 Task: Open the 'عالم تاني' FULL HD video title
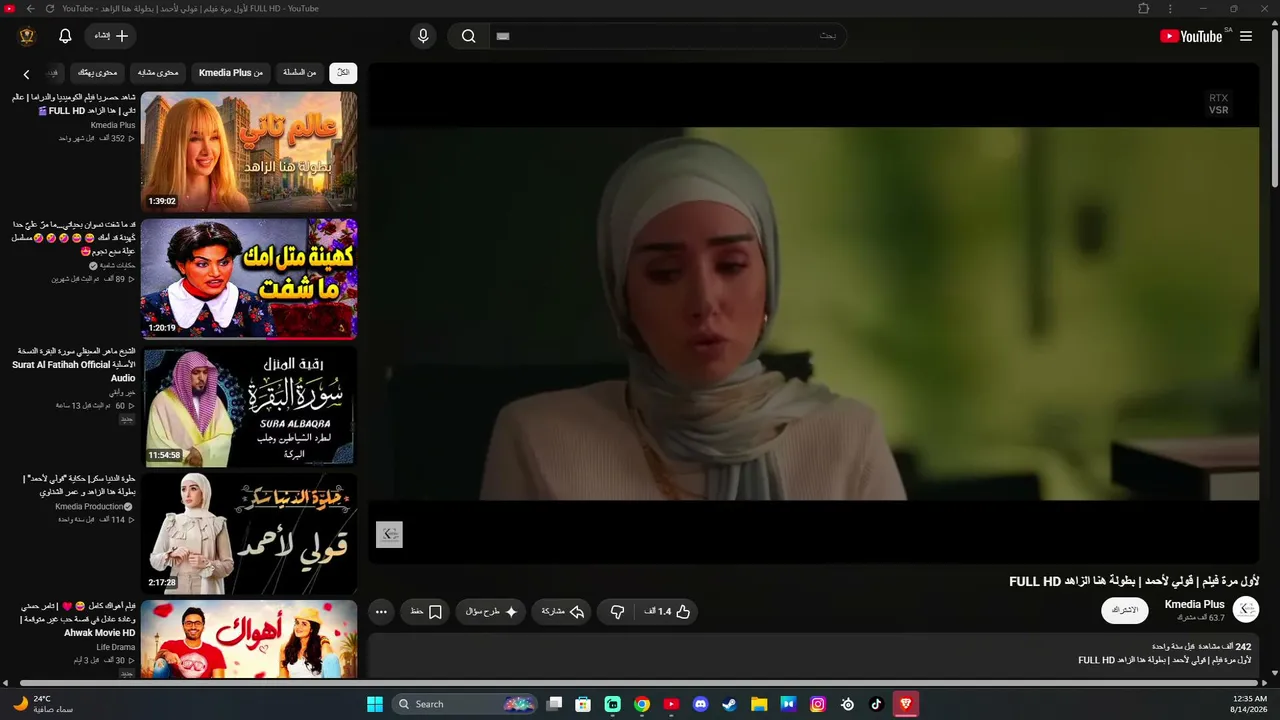[x=74, y=104]
